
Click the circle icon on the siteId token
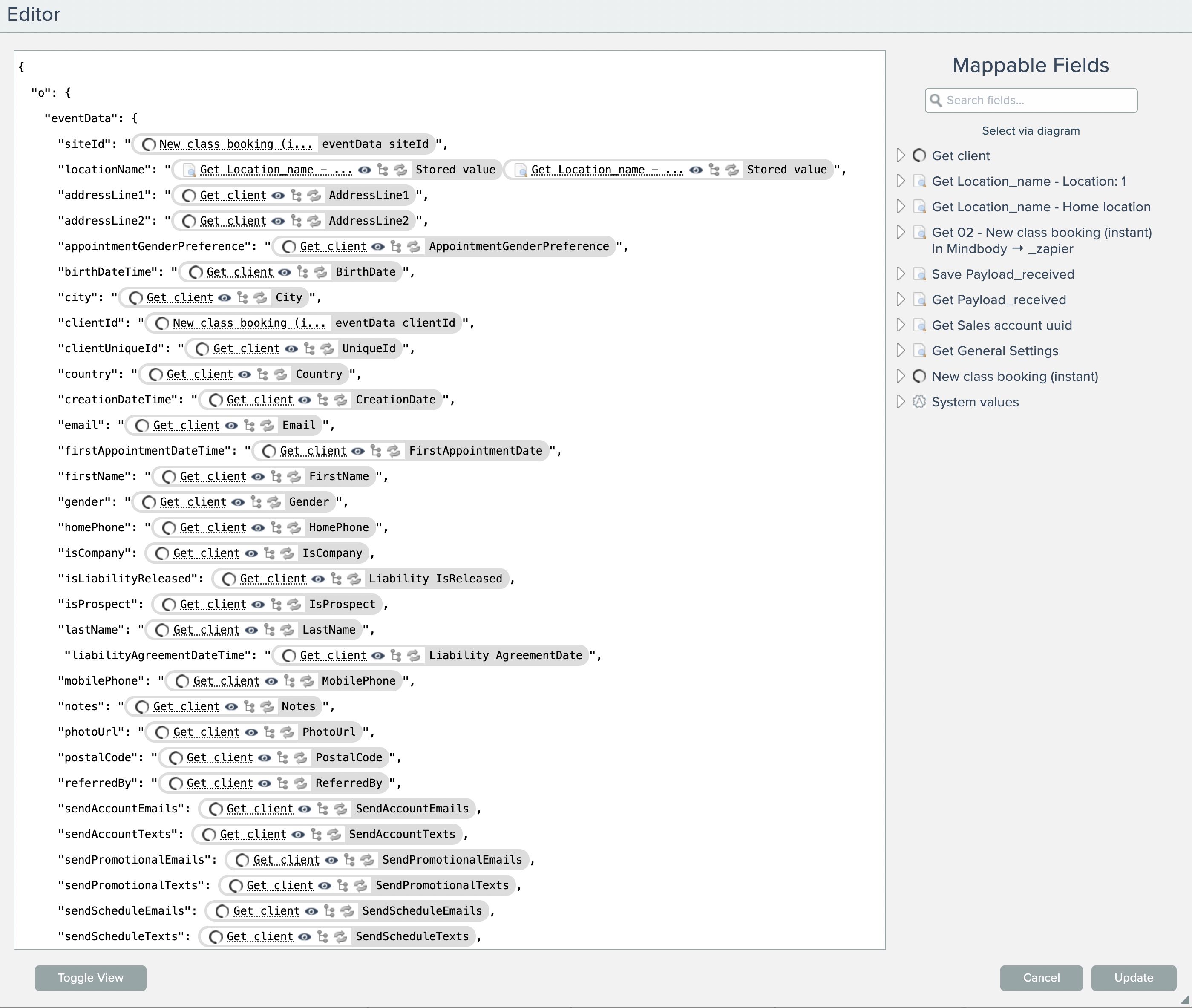(149, 144)
